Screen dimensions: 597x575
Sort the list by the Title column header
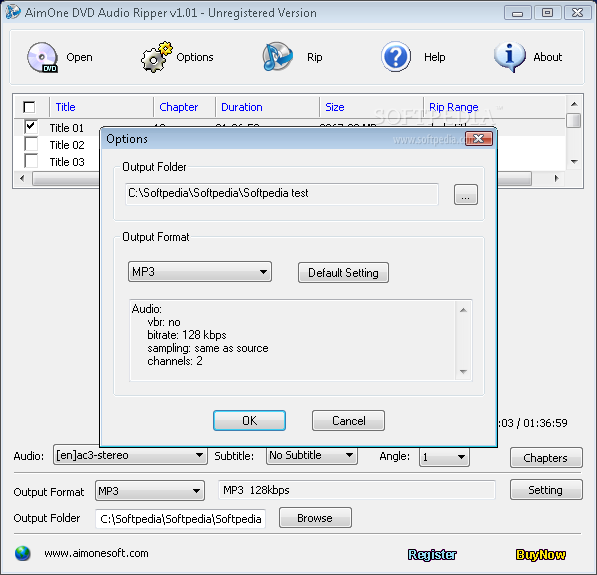tap(65, 107)
